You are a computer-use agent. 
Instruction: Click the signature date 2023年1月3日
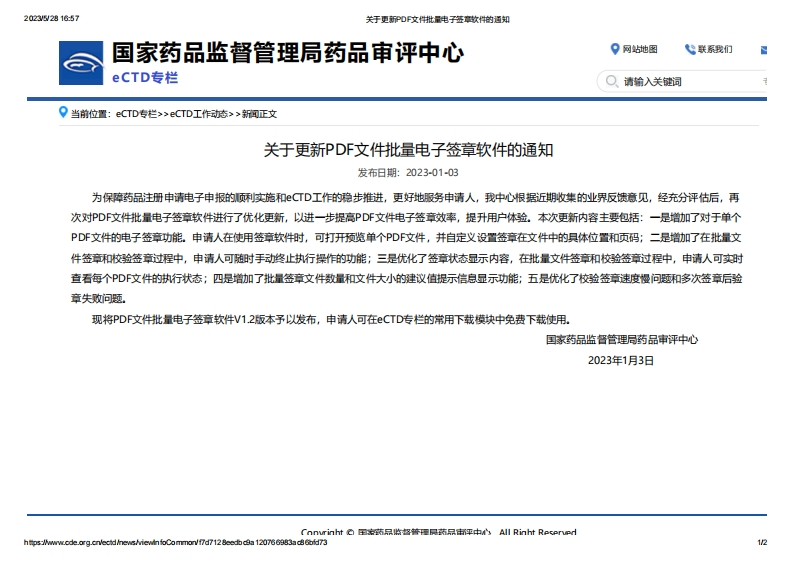pyautogui.click(x=620, y=359)
